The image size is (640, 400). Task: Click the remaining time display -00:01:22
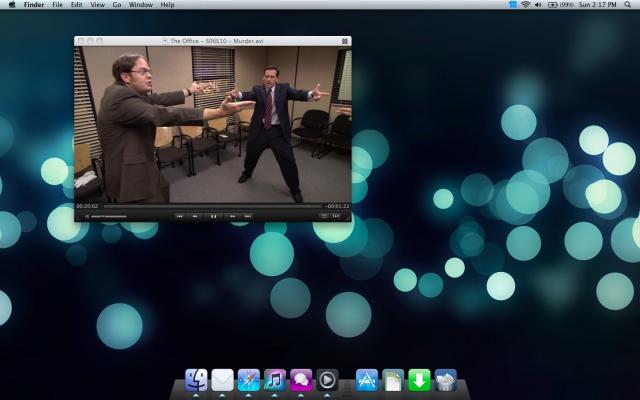click(x=338, y=207)
